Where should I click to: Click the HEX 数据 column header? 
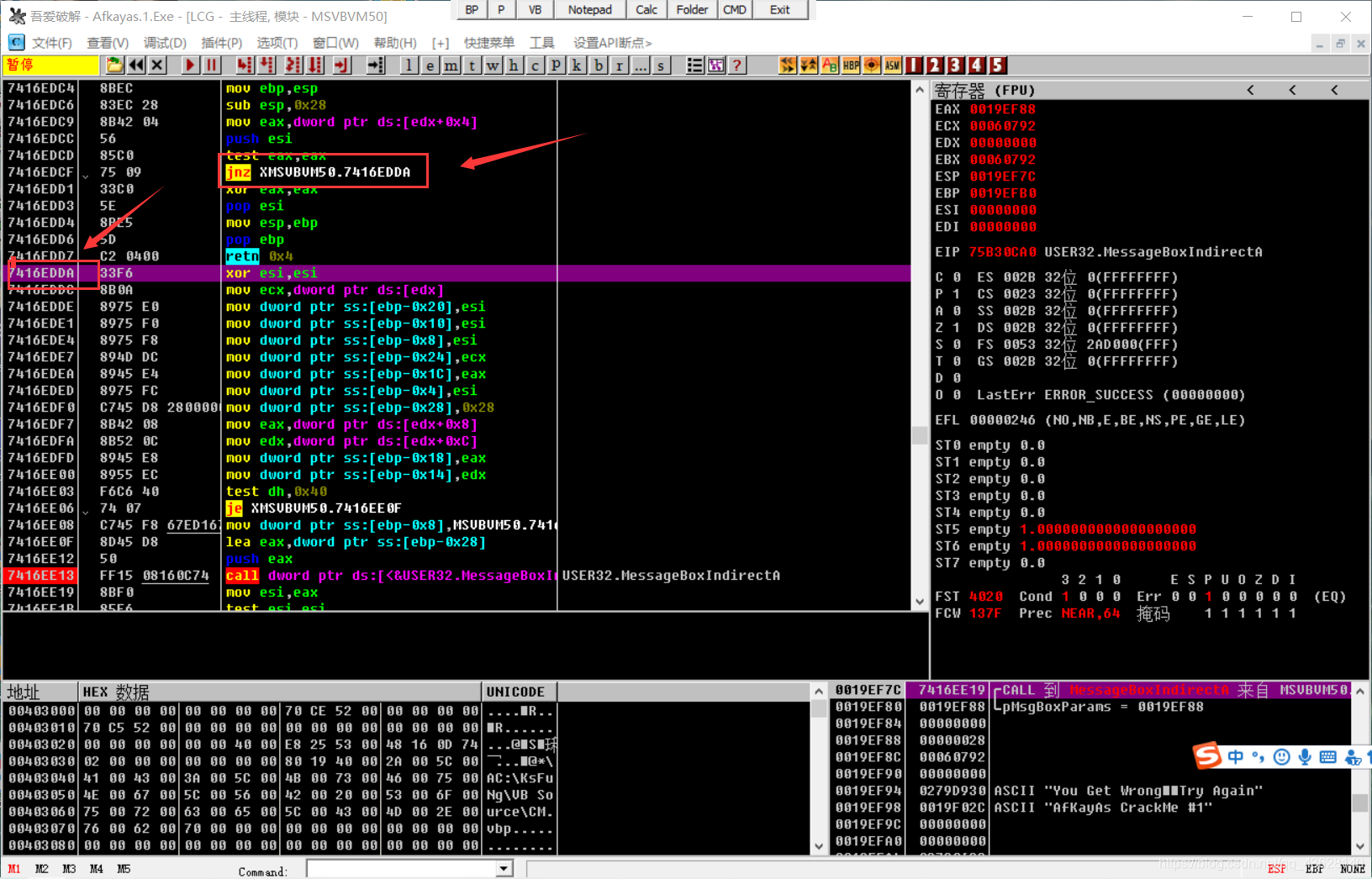click(280, 692)
